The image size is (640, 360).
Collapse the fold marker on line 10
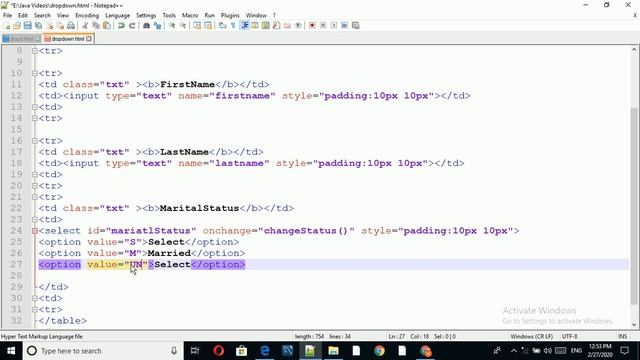(35, 73)
